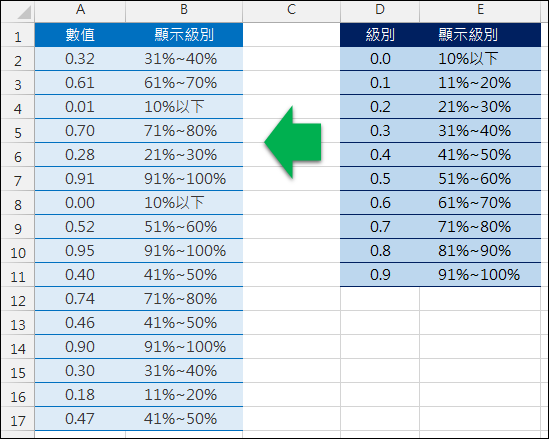549x439 pixels.
Task: Select level cell 0.5 in column D
Action: coord(380,179)
